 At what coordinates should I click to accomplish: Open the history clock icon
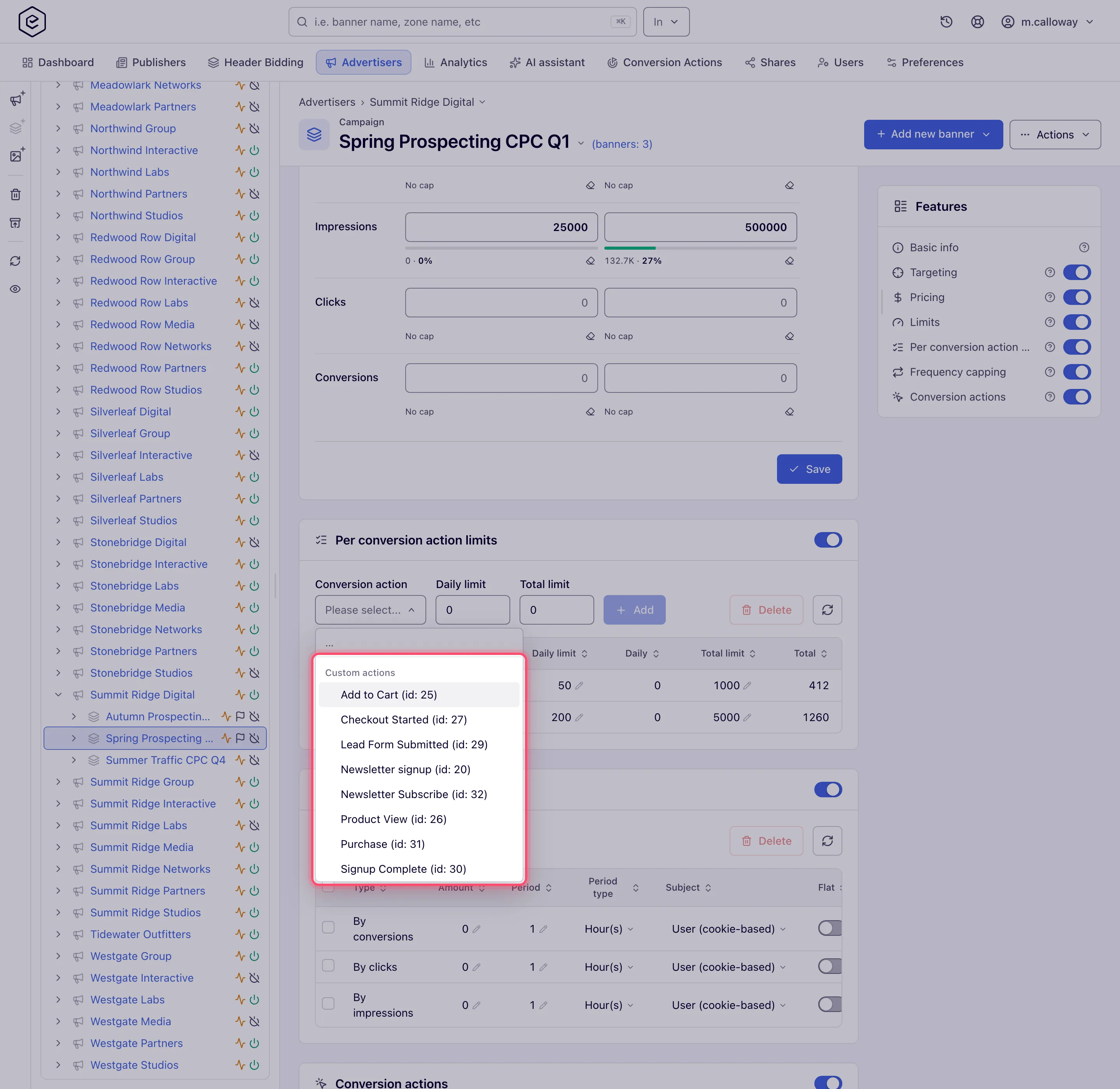[x=946, y=22]
